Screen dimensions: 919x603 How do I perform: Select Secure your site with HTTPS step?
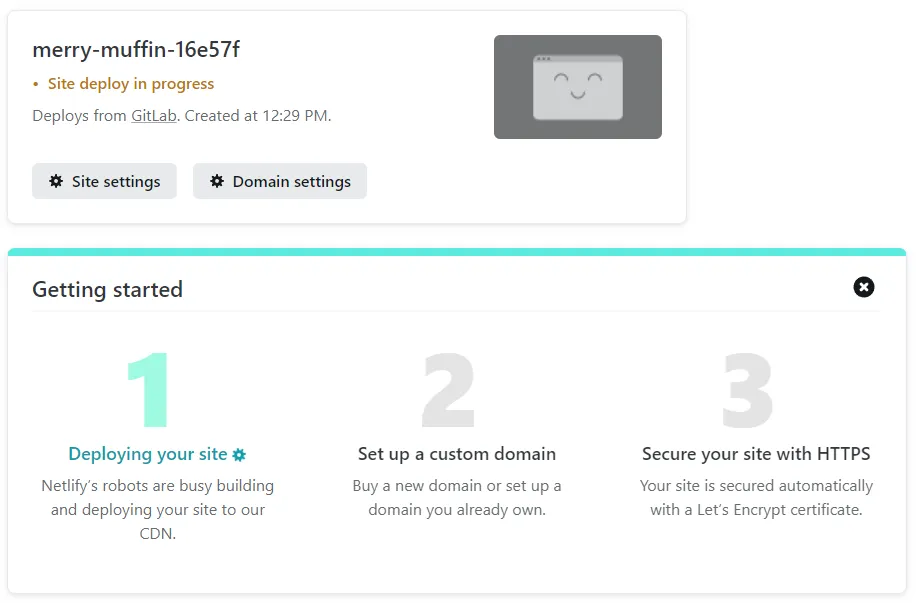[x=756, y=454]
